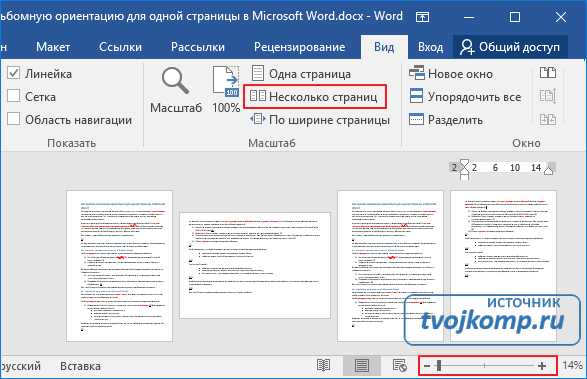Click the zoom slider handle
Image resolution: width=587 pixels, height=379 pixels.
coord(439,366)
